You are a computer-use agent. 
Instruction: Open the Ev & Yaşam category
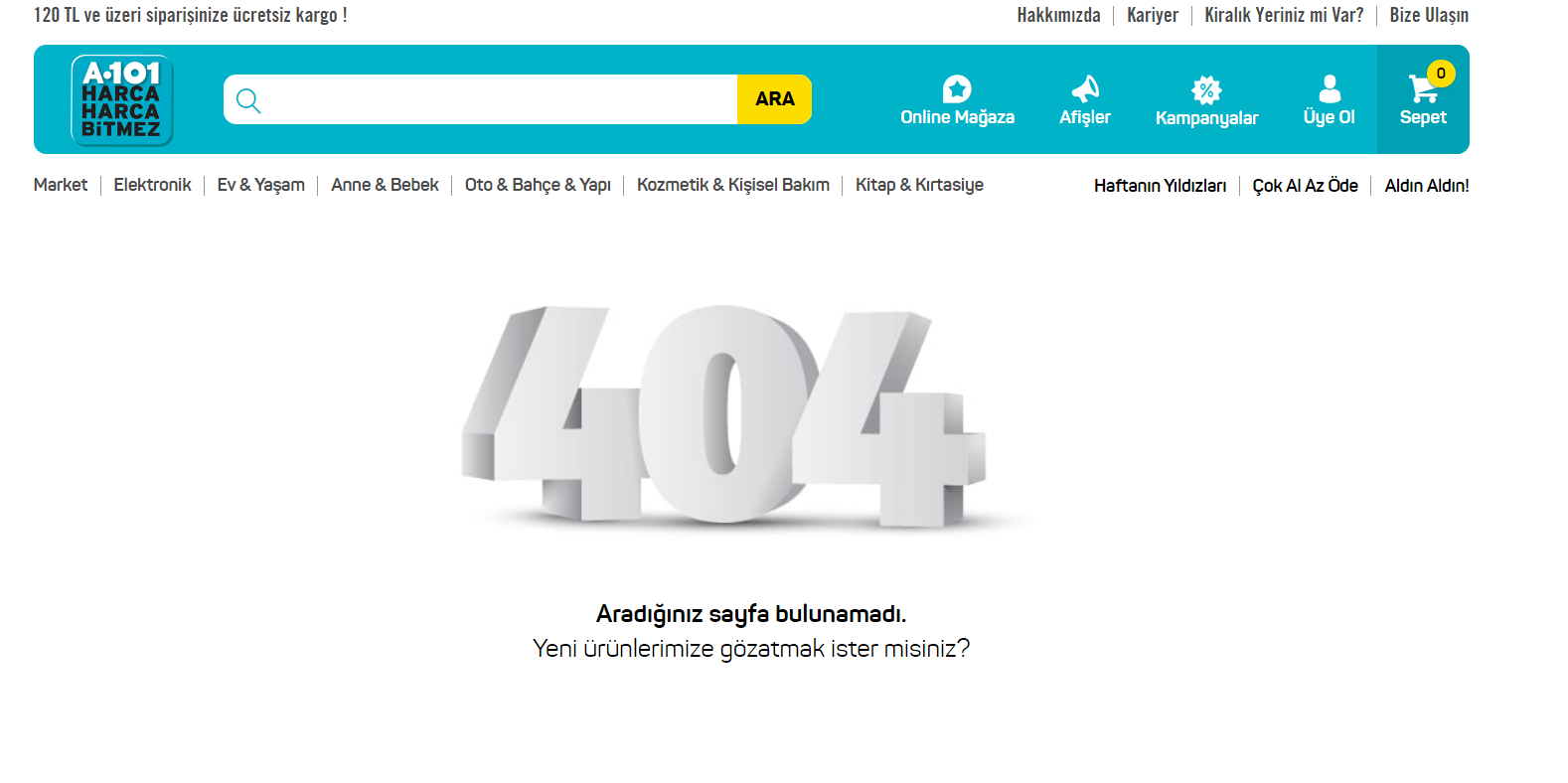tap(261, 185)
